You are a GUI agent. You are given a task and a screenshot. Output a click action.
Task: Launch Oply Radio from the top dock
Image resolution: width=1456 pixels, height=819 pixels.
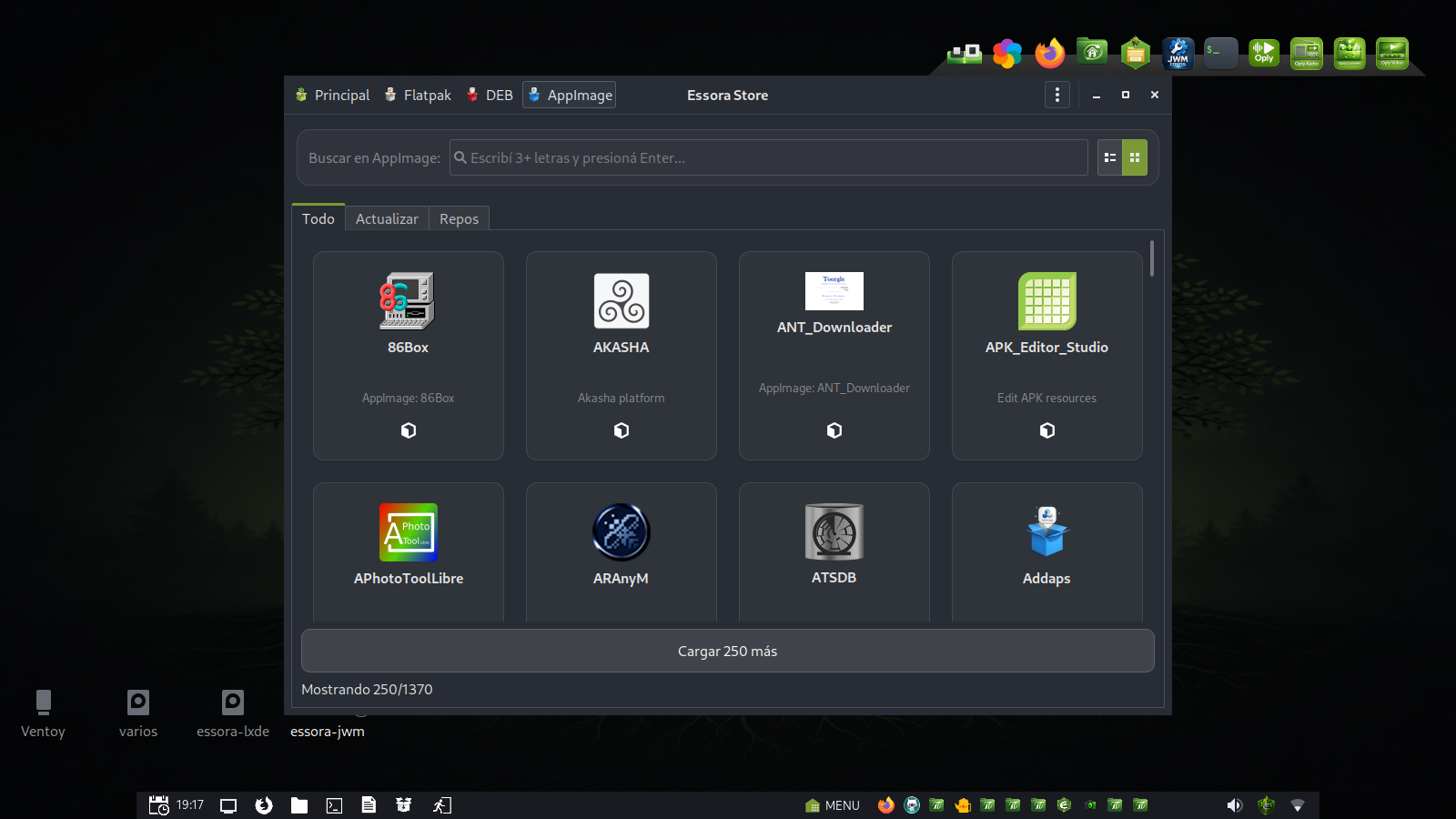1307,54
